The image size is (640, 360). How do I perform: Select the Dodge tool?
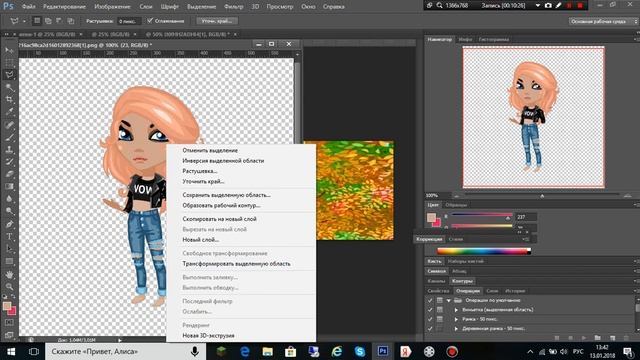[9, 211]
